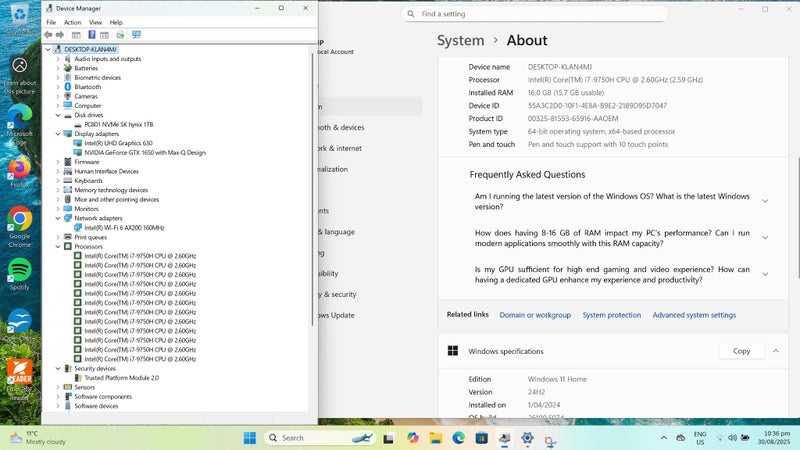Collapse the Processors category

click(x=58, y=246)
